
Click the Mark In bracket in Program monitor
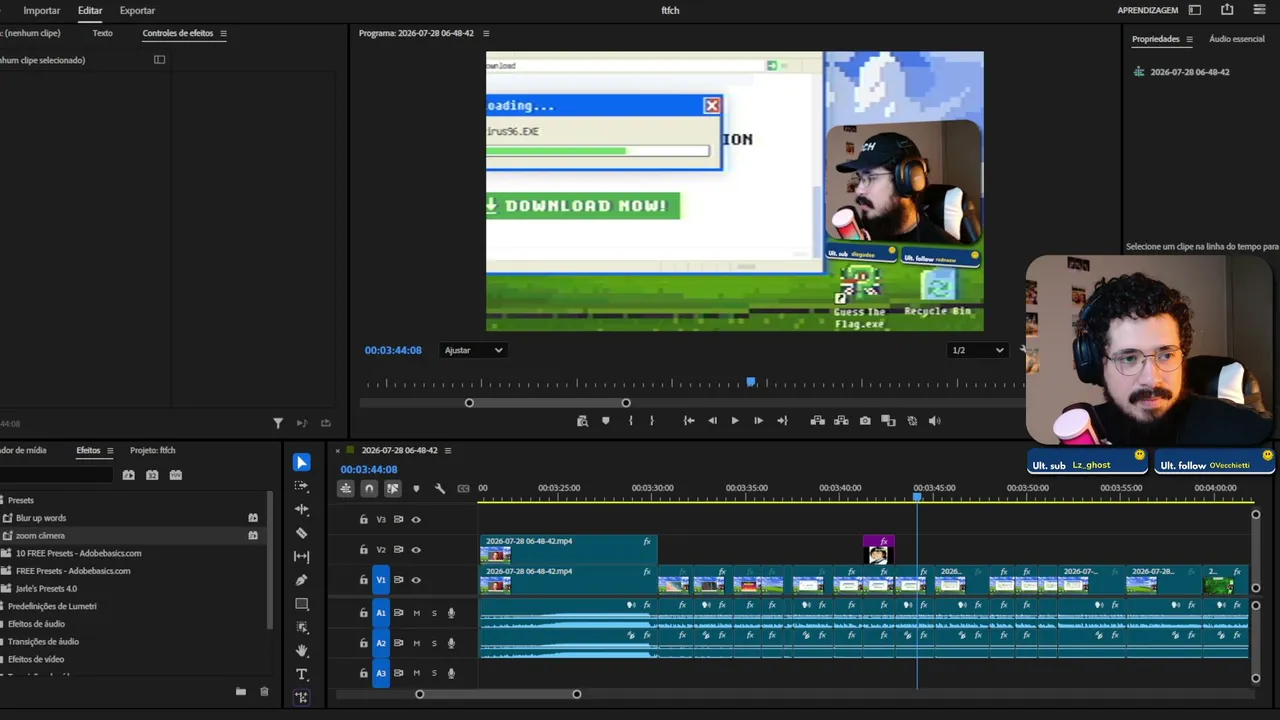pyautogui.click(x=630, y=421)
